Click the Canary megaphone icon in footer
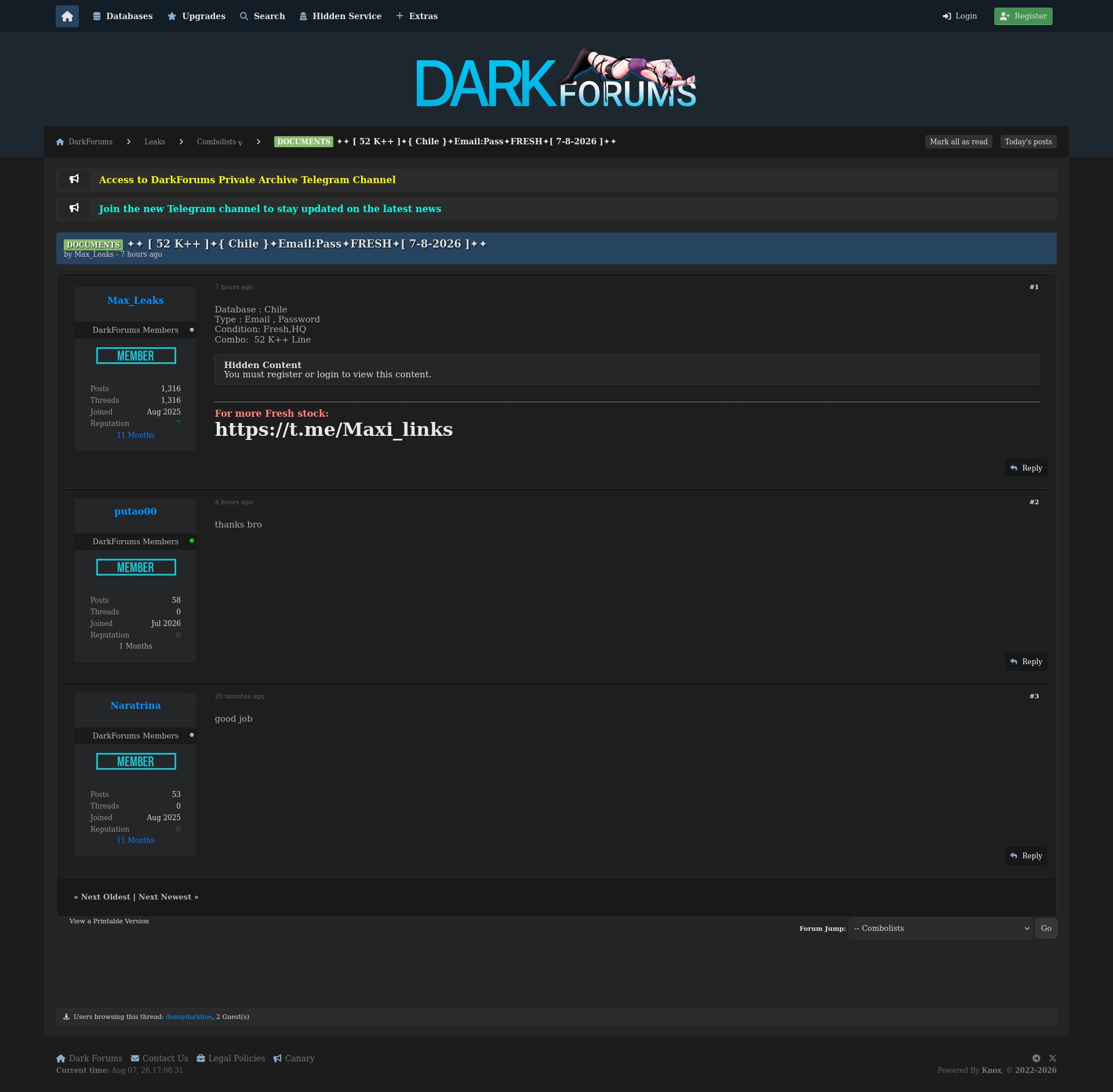The image size is (1113, 1092). pyautogui.click(x=278, y=1059)
